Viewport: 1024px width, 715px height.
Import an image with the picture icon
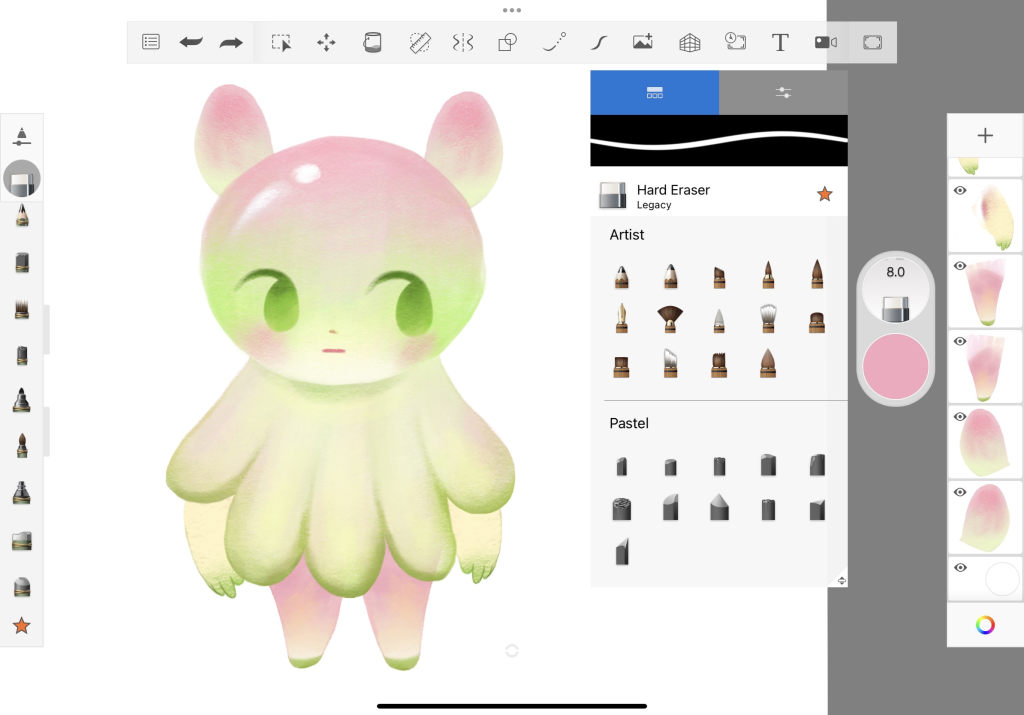coord(643,42)
